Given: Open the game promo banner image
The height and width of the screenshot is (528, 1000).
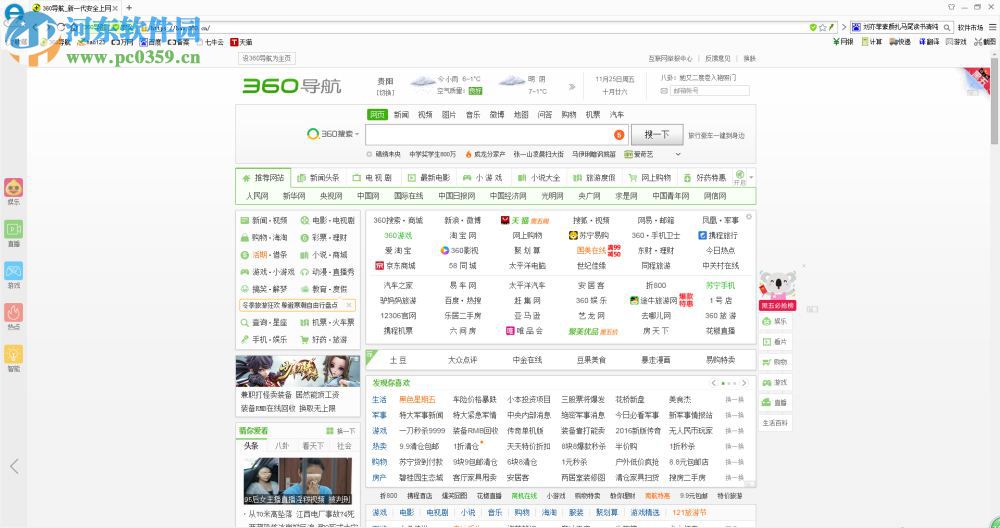Looking at the screenshot, I should [x=297, y=370].
